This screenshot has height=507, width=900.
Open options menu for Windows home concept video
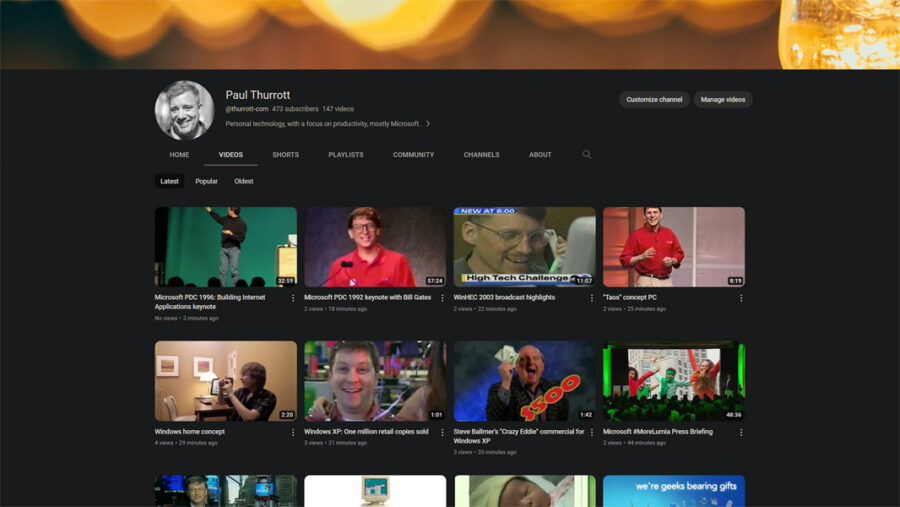coord(293,432)
